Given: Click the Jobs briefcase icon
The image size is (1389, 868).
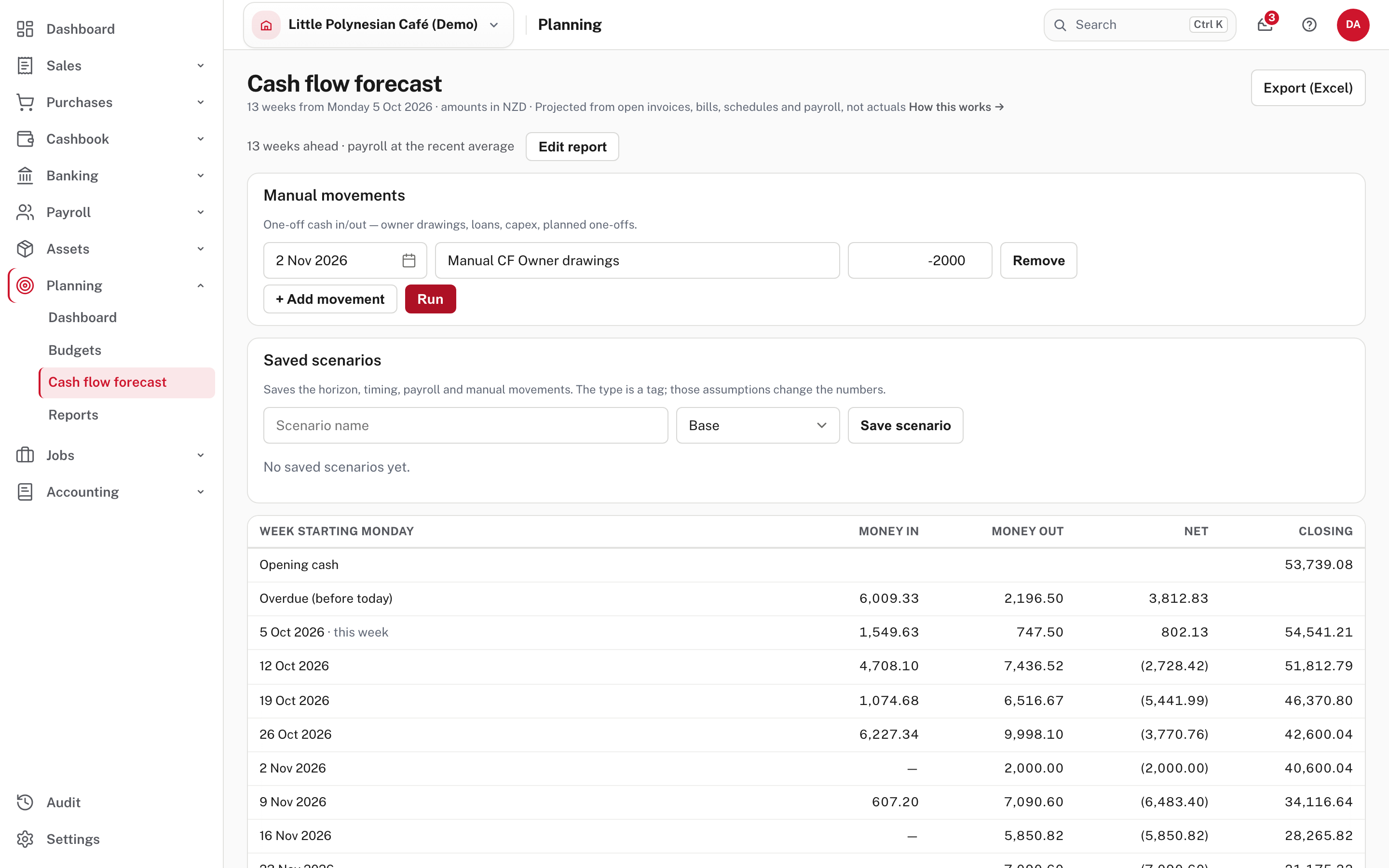Looking at the screenshot, I should pyautogui.click(x=25, y=455).
